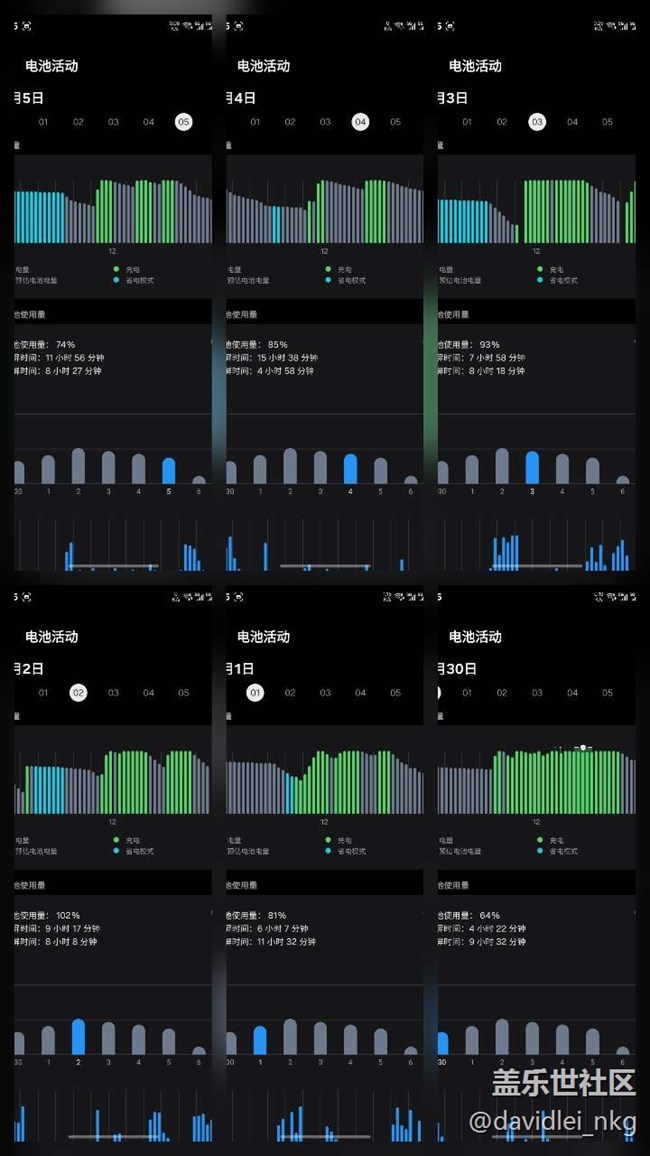Screen dimensions: 650x1156
Task: Click the 电池活动 title in the 3日 panel
Action: (475, 66)
